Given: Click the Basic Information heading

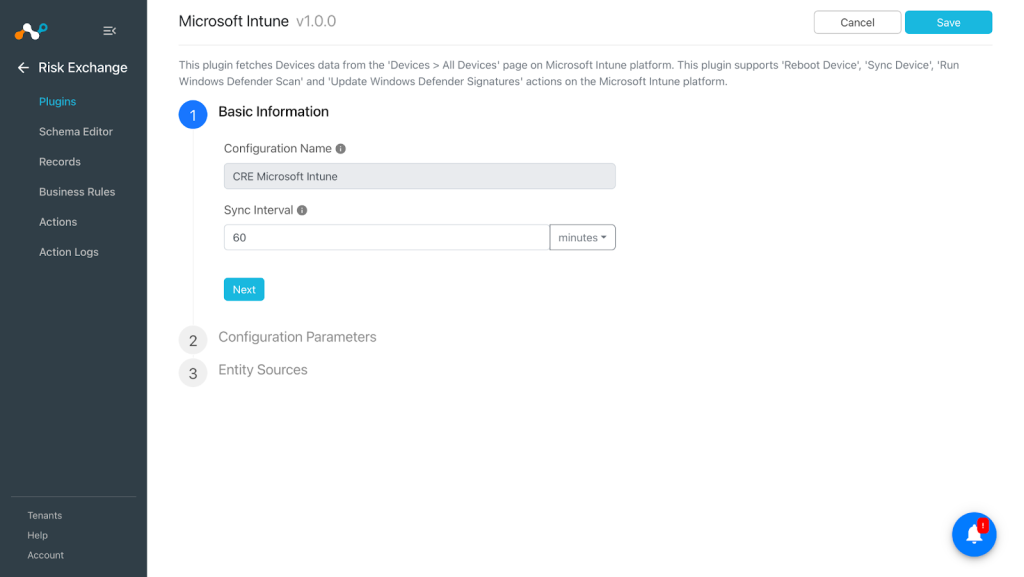Looking at the screenshot, I should (274, 112).
